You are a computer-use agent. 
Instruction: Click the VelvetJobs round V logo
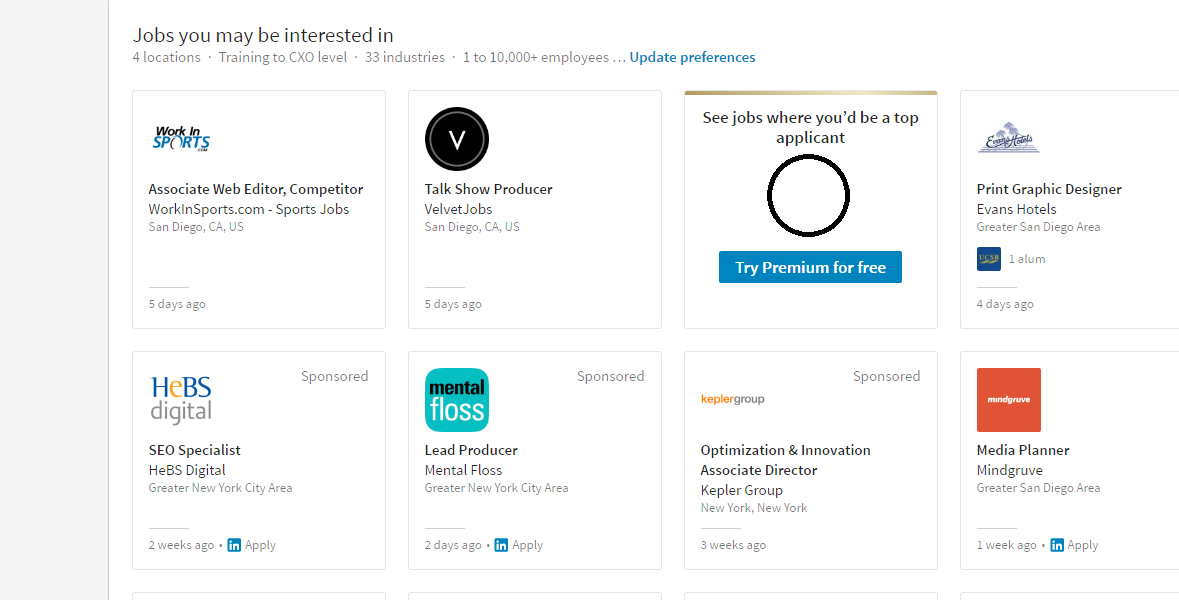(x=456, y=139)
